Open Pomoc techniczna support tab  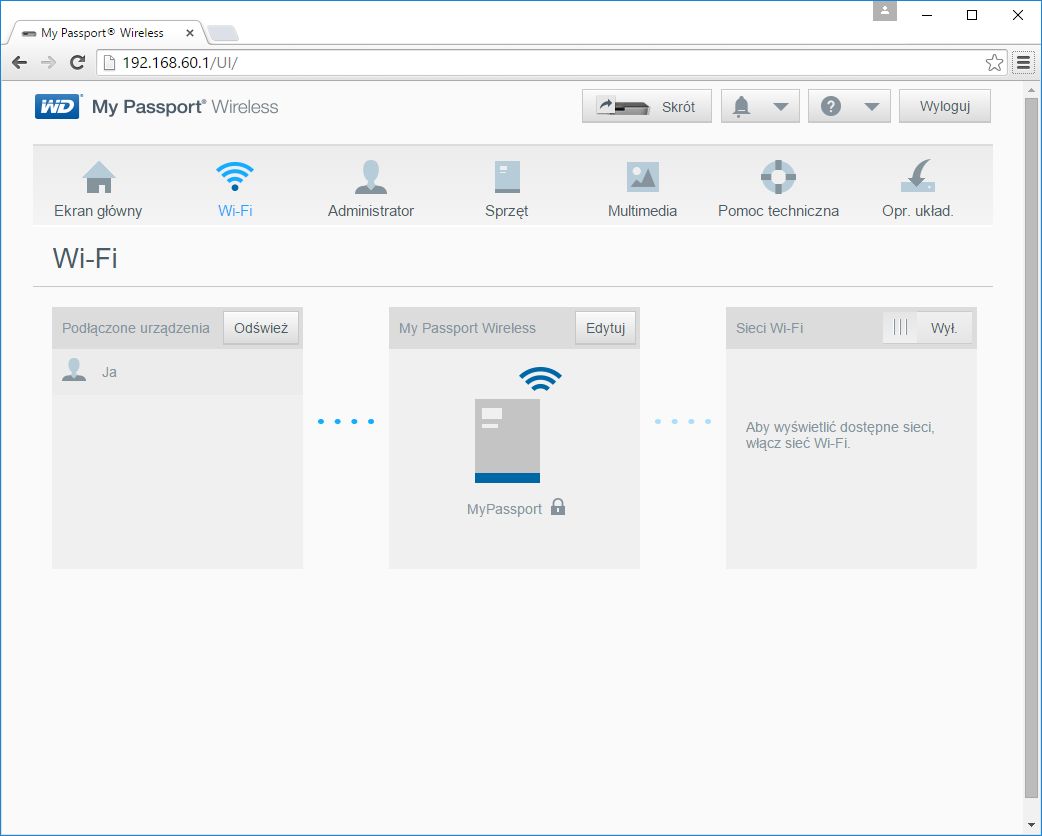click(x=778, y=189)
